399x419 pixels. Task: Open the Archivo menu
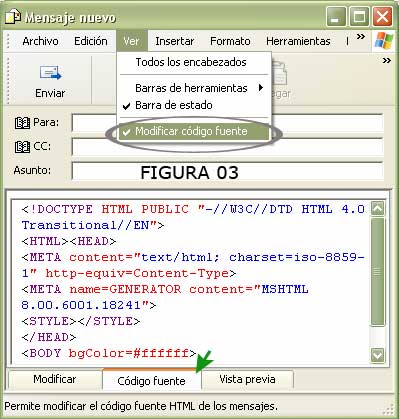coord(40,41)
